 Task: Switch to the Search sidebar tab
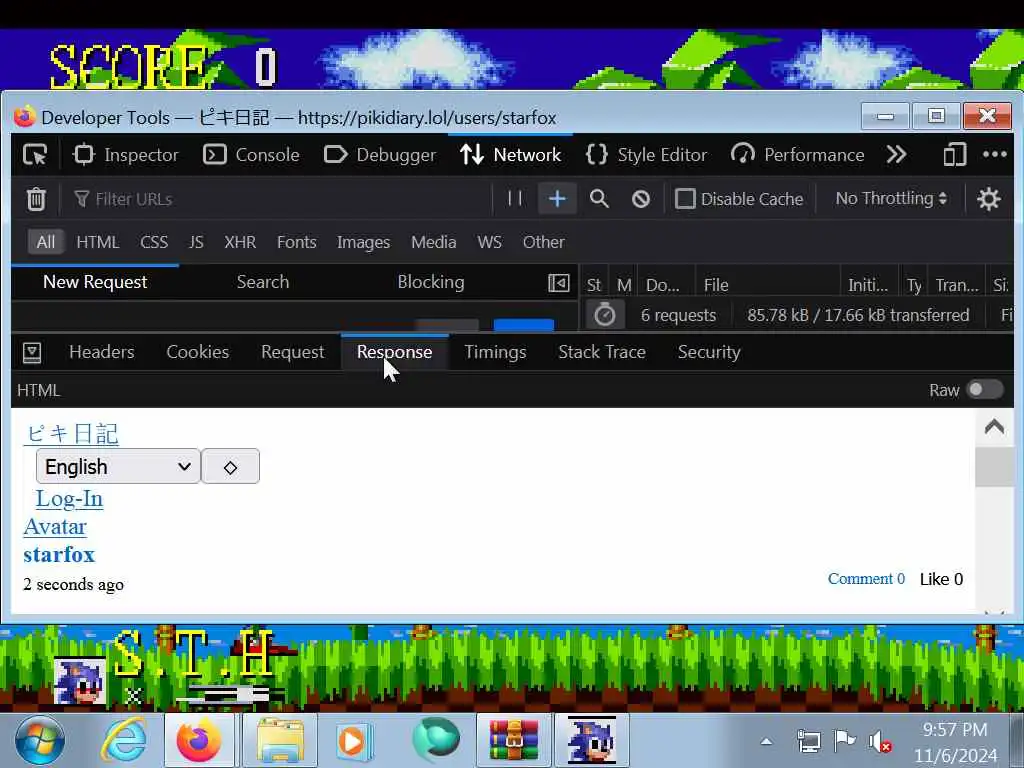[x=263, y=282]
